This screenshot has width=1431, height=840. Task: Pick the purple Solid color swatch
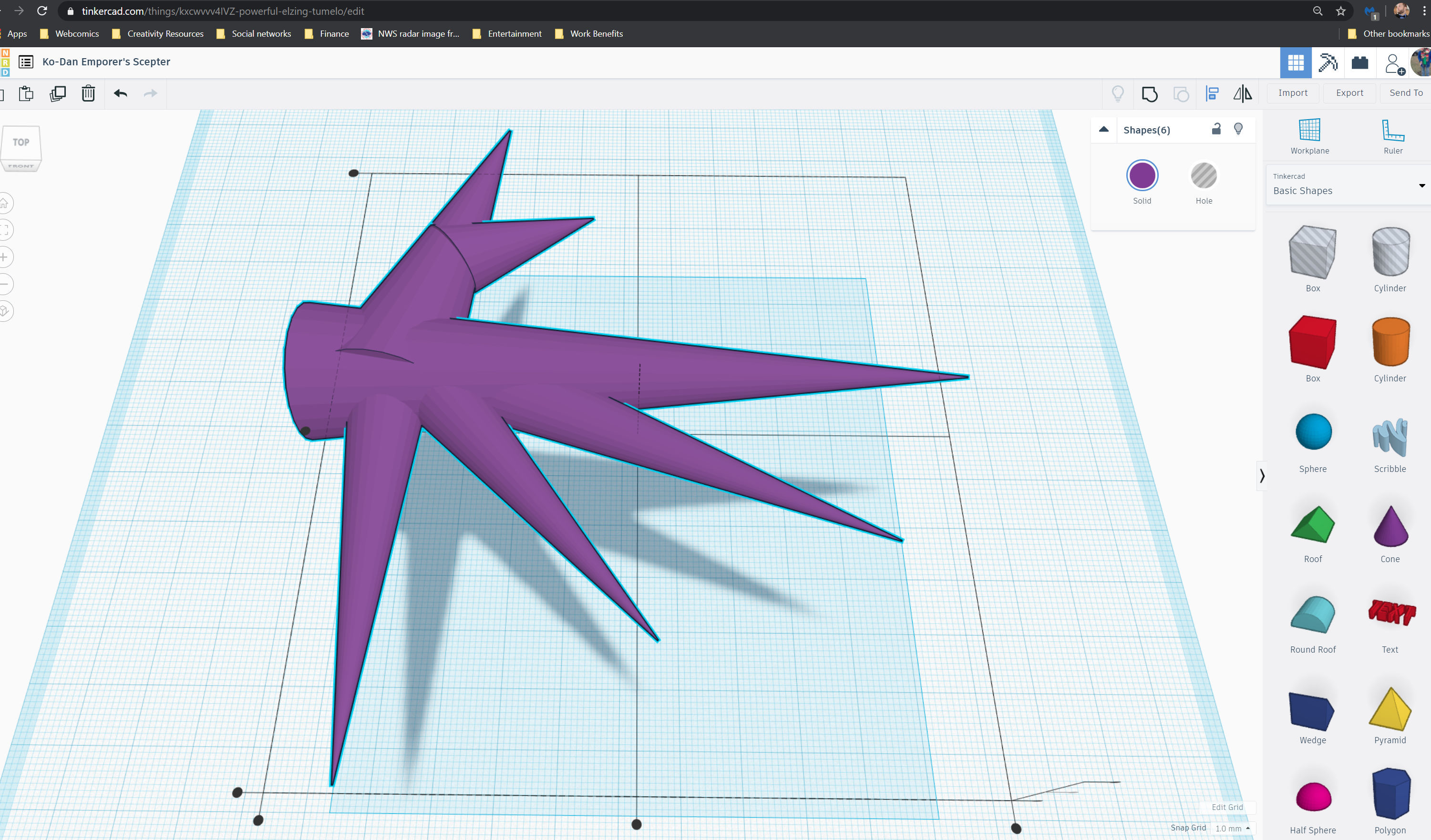click(x=1142, y=175)
